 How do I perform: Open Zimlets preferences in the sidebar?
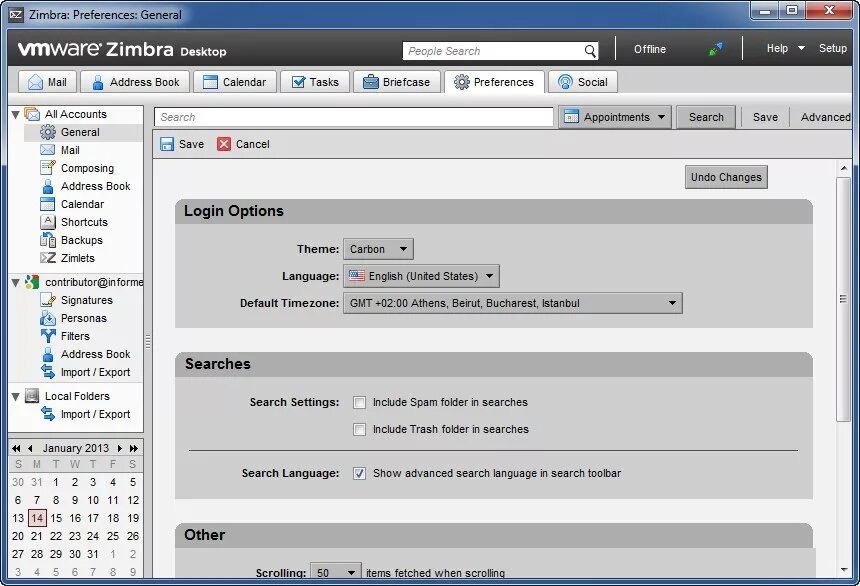coord(67,258)
